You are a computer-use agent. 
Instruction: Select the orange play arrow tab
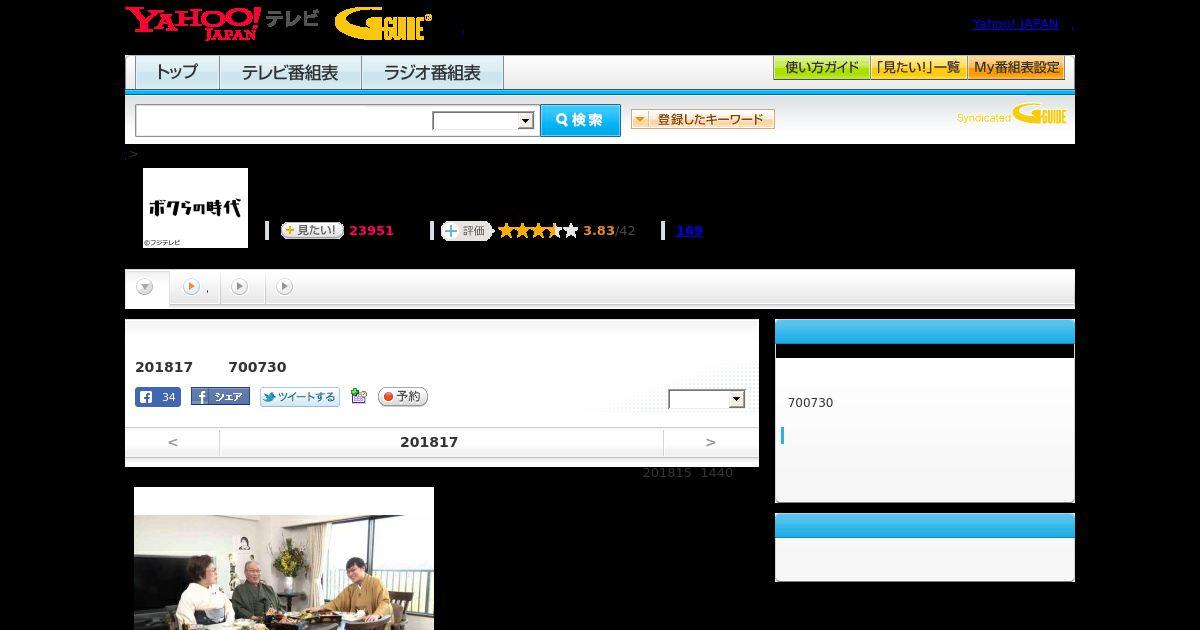click(x=191, y=287)
